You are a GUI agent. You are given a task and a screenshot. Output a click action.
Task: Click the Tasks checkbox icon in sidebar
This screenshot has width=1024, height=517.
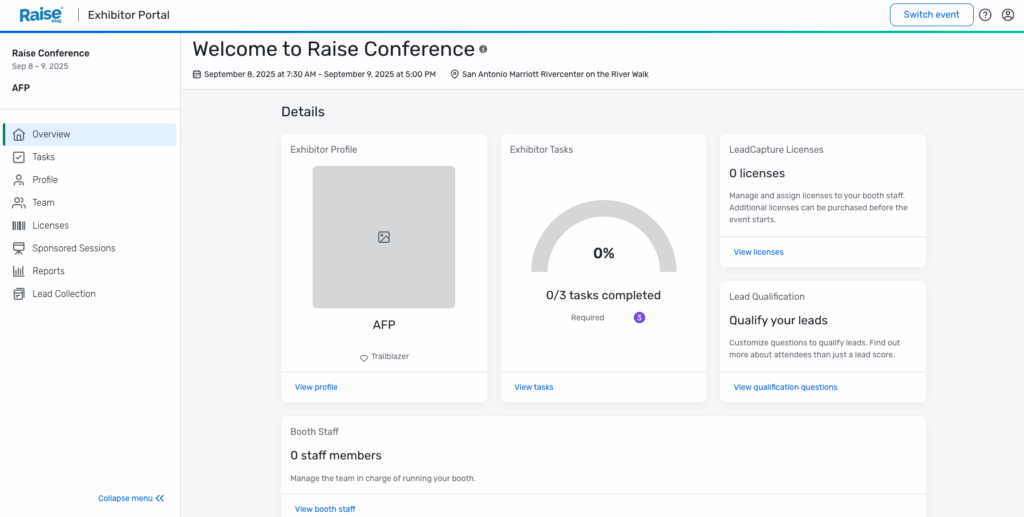click(x=19, y=157)
